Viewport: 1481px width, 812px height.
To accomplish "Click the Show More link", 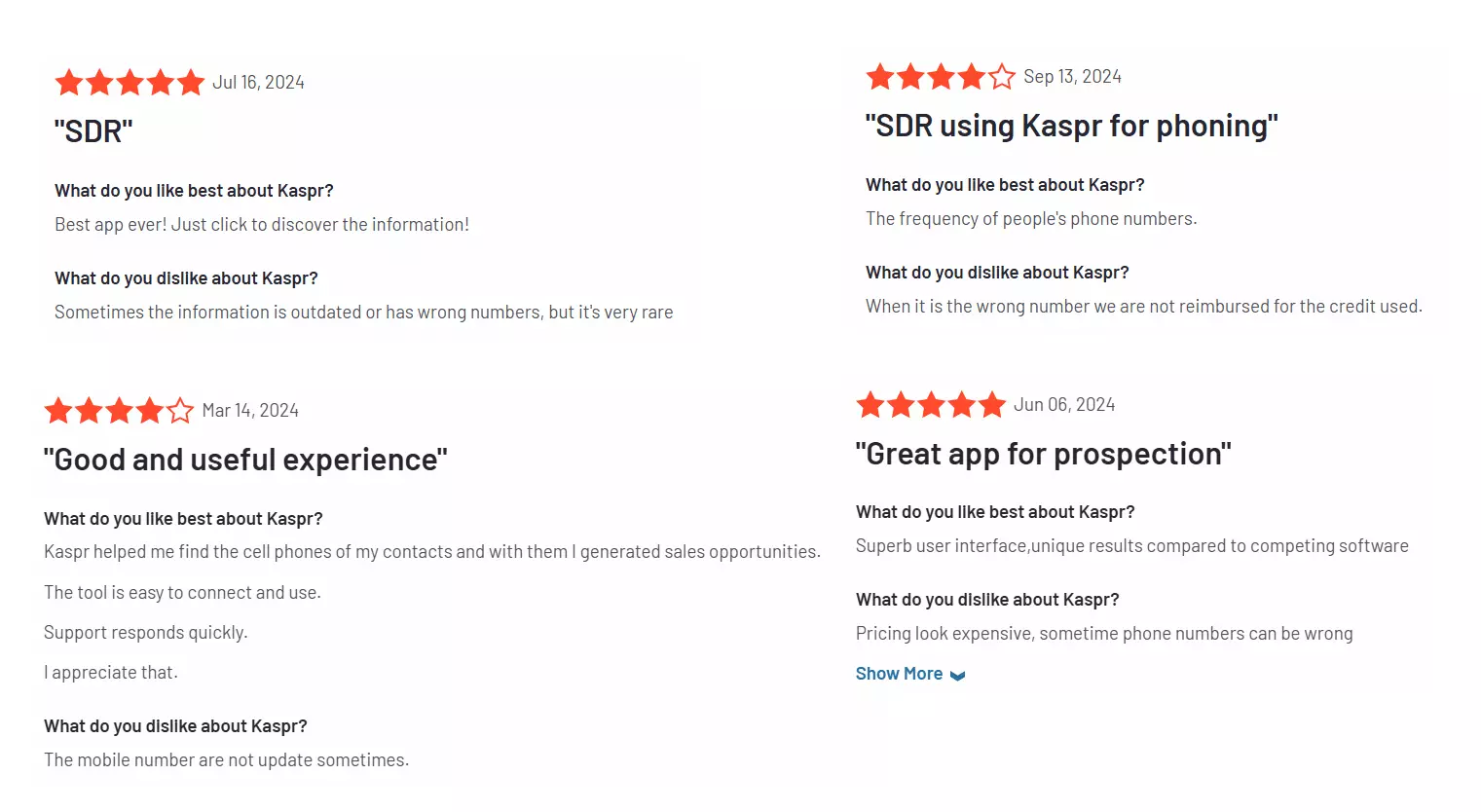I will (899, 673).
